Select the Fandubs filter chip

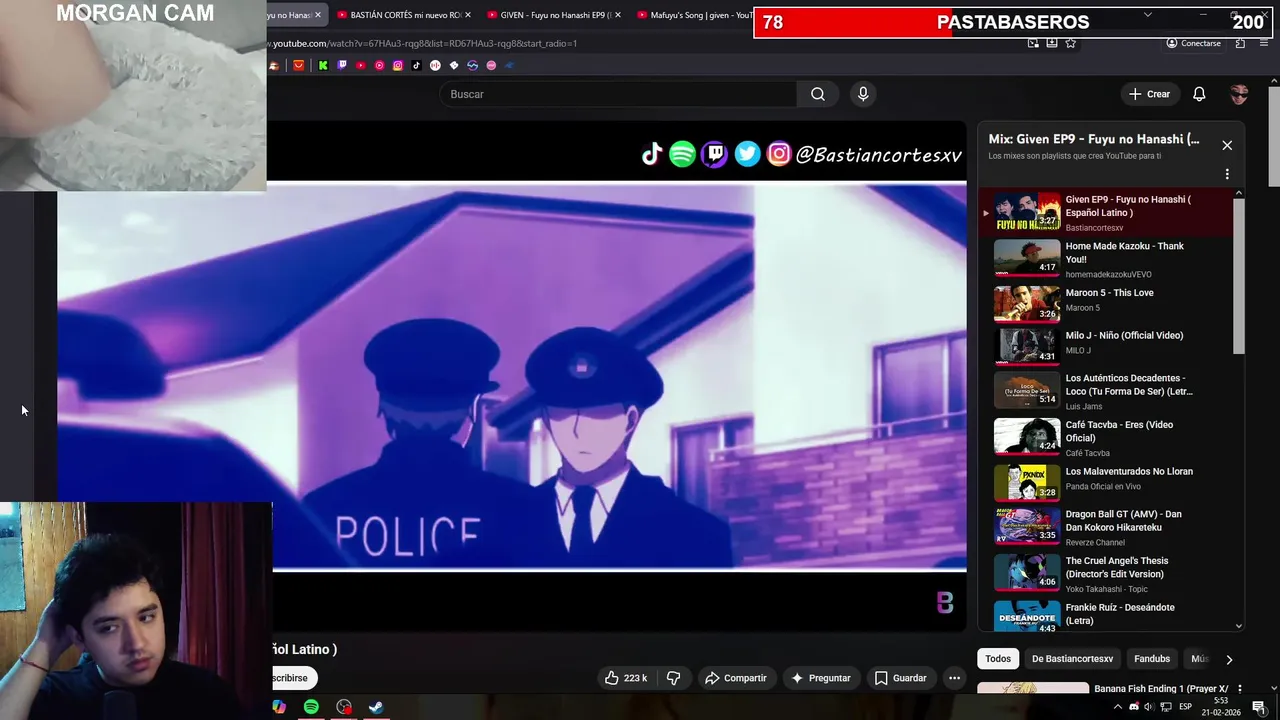tap(1152, 659)
